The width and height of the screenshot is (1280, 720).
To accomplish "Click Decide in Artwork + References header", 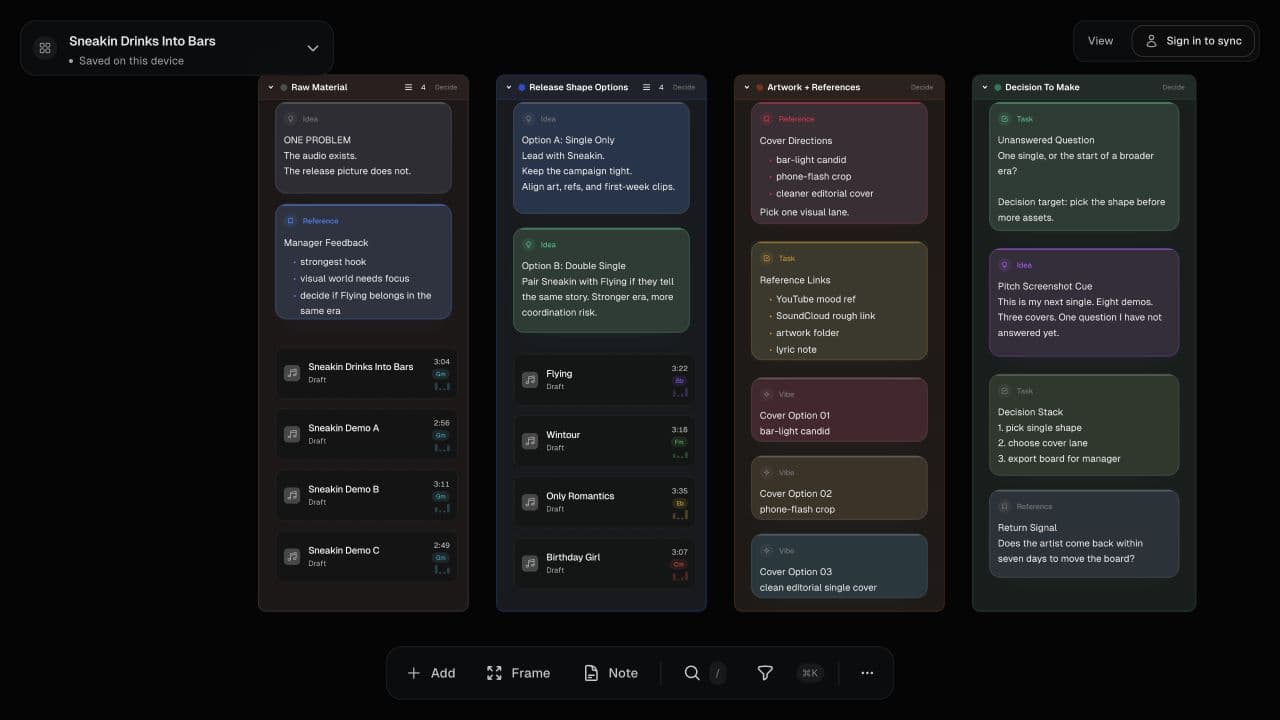I will click(x=922, y=87).
